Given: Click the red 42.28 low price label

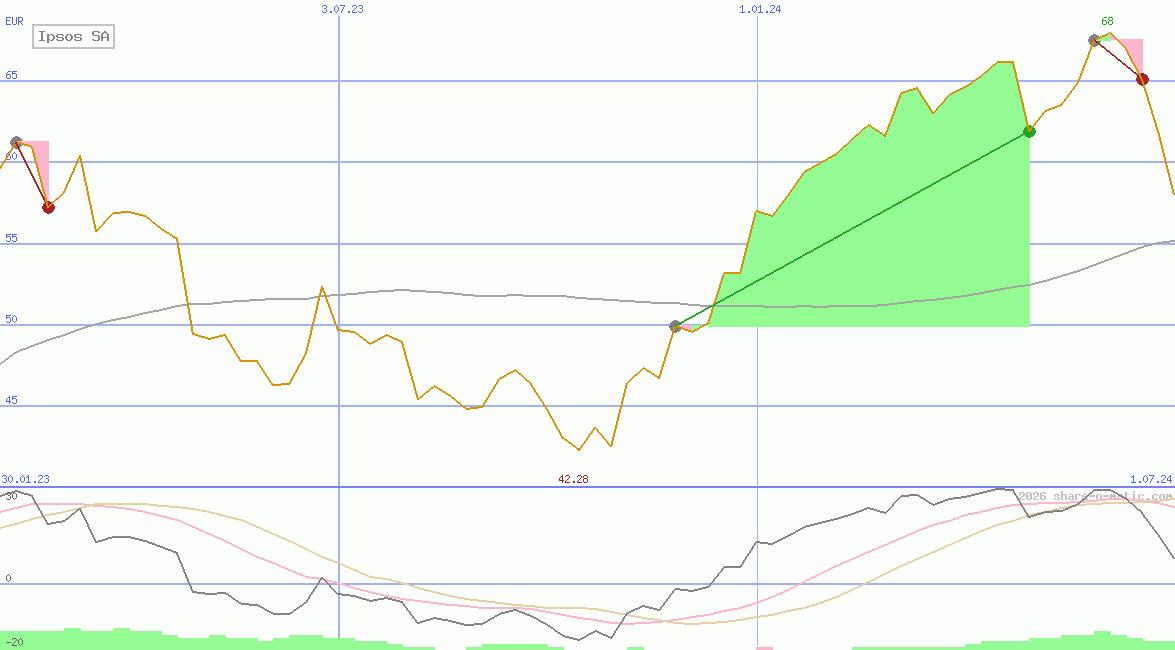Looking at the screenshot, I should [x=573, y=479].
